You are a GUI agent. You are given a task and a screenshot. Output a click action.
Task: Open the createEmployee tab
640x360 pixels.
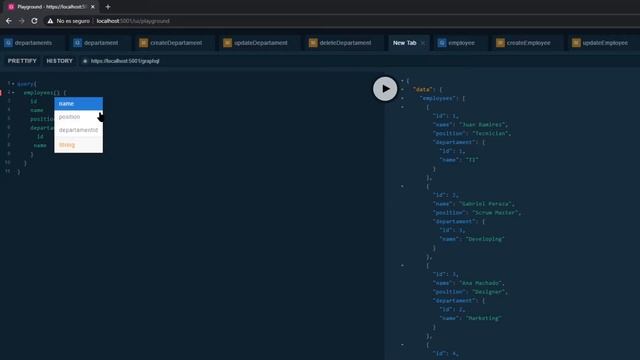[x=529, y=43]
